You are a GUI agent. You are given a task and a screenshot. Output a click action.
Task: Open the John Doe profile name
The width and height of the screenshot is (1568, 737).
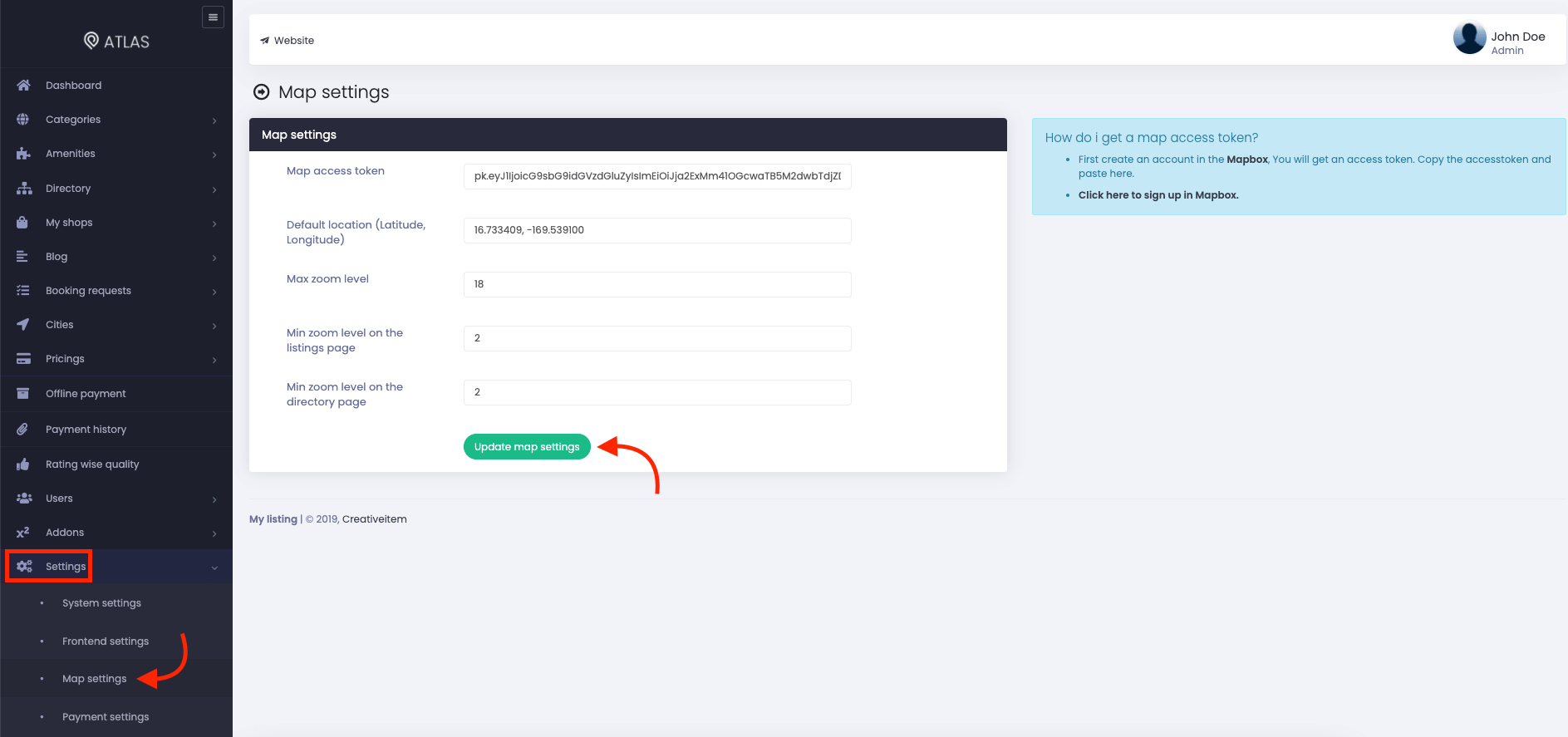(x=1517, y=37)
